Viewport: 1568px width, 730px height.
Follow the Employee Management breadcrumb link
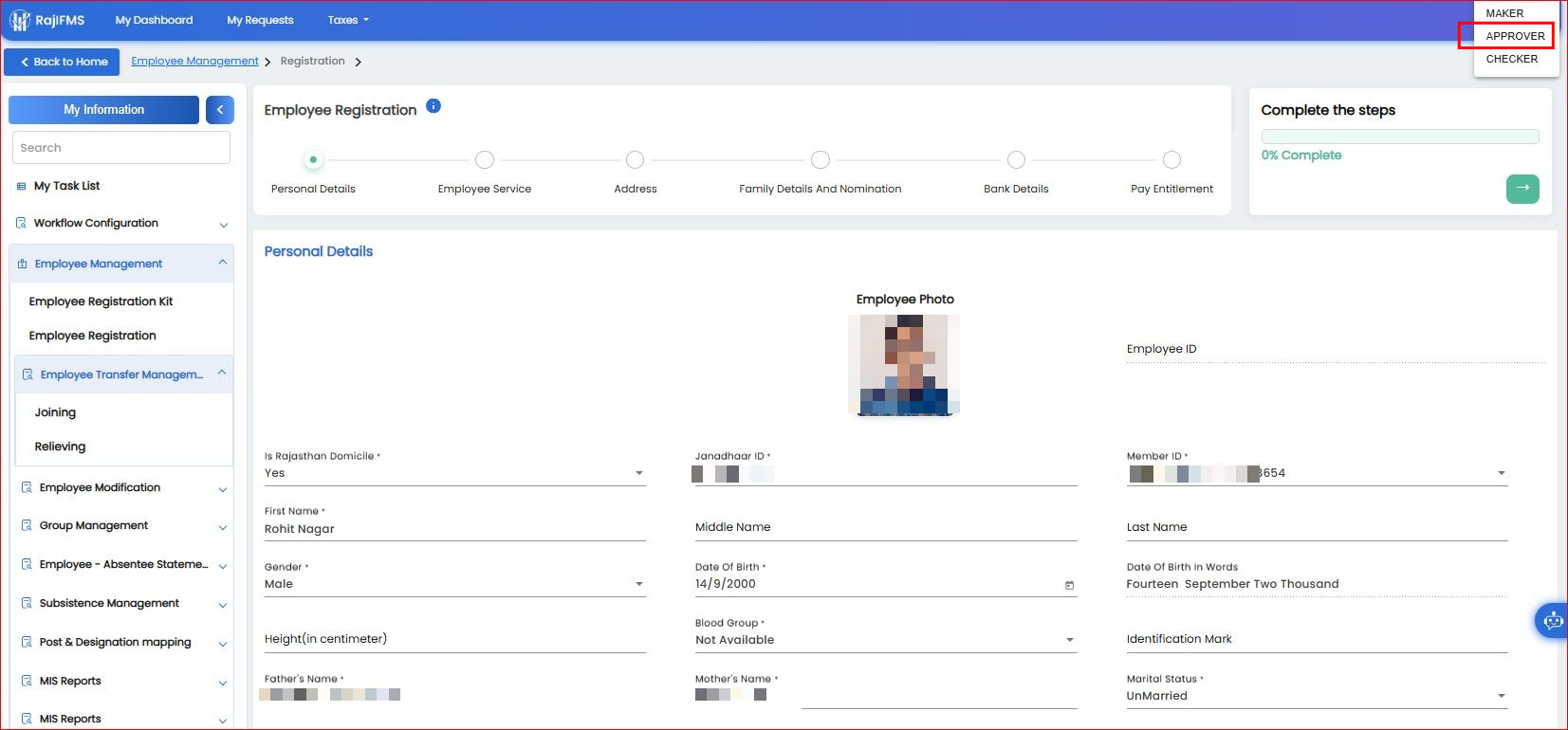pos(194,61)
